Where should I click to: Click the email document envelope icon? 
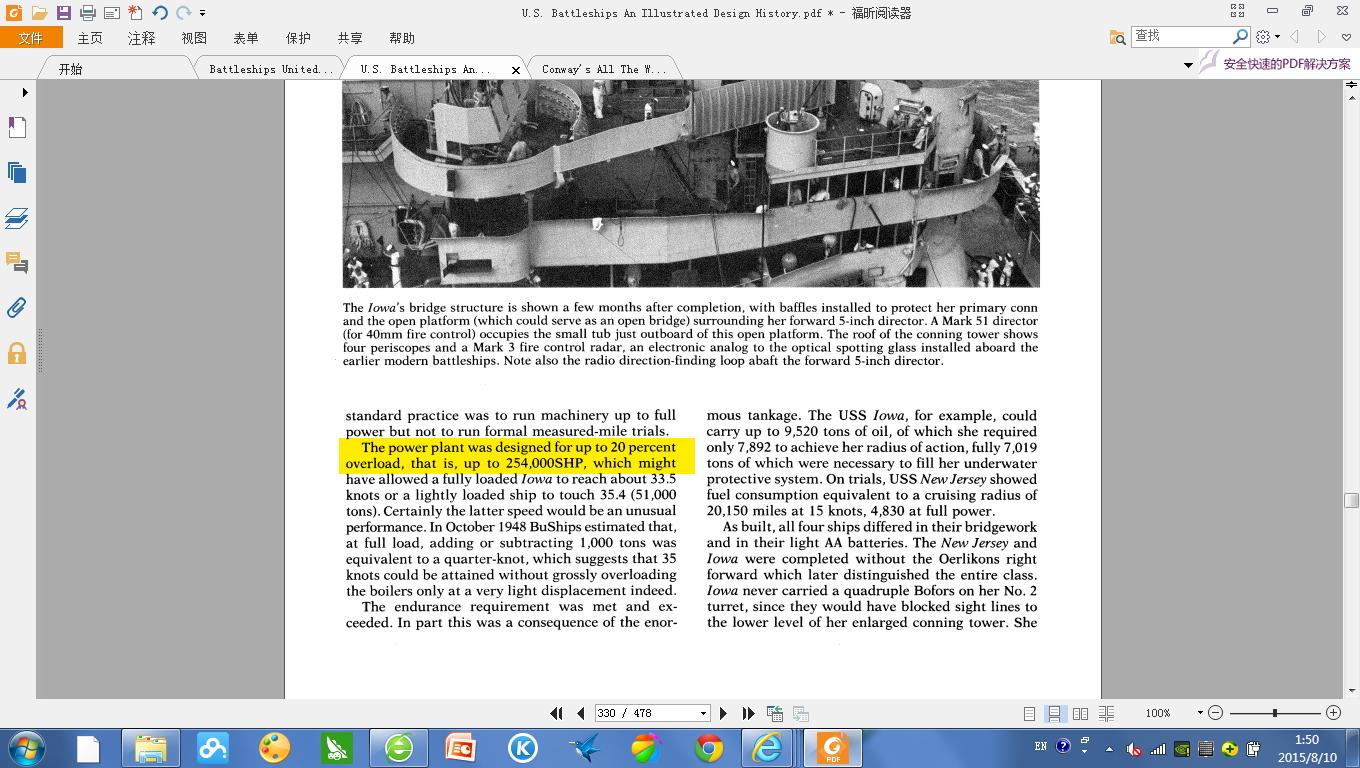point(111,13)
